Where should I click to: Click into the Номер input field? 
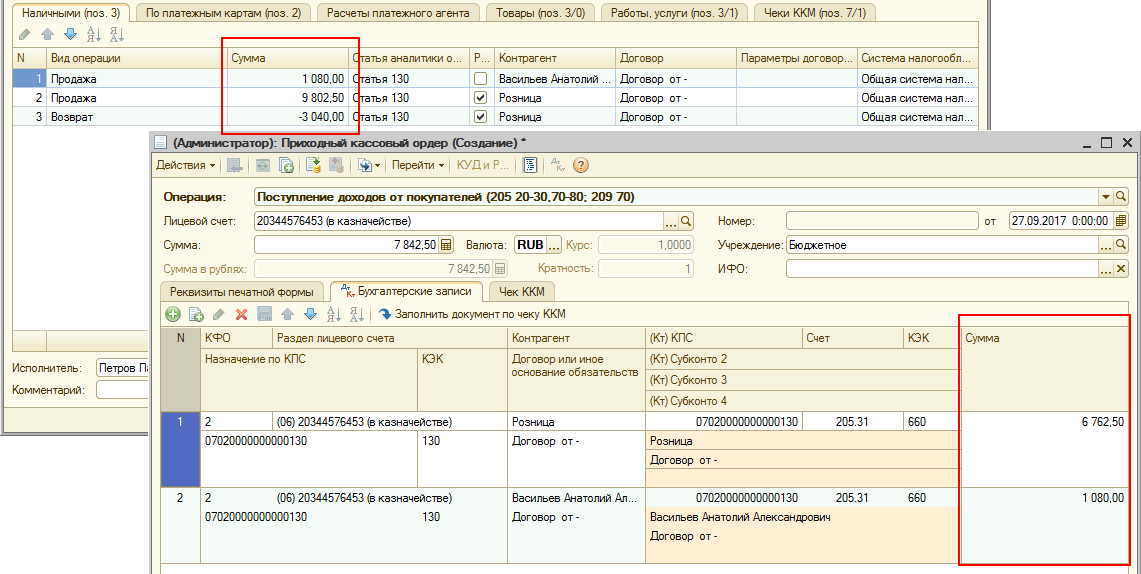[x=880, y=221]
